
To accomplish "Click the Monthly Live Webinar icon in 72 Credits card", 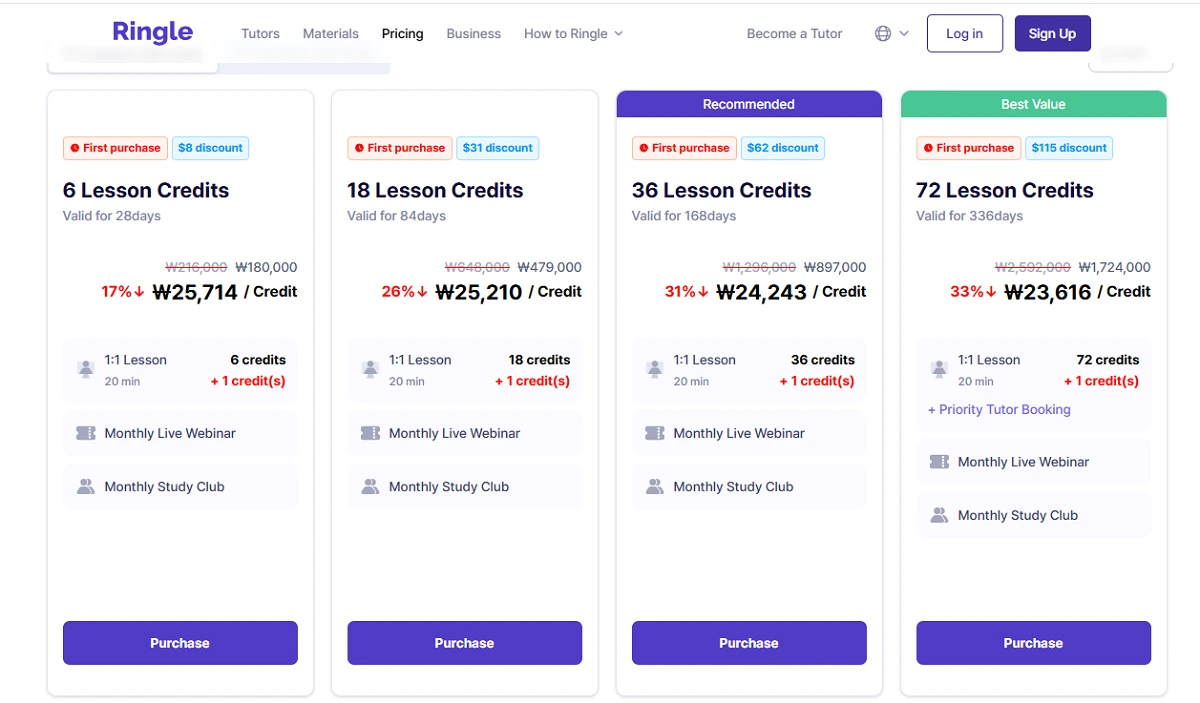I will coord(939,462).
